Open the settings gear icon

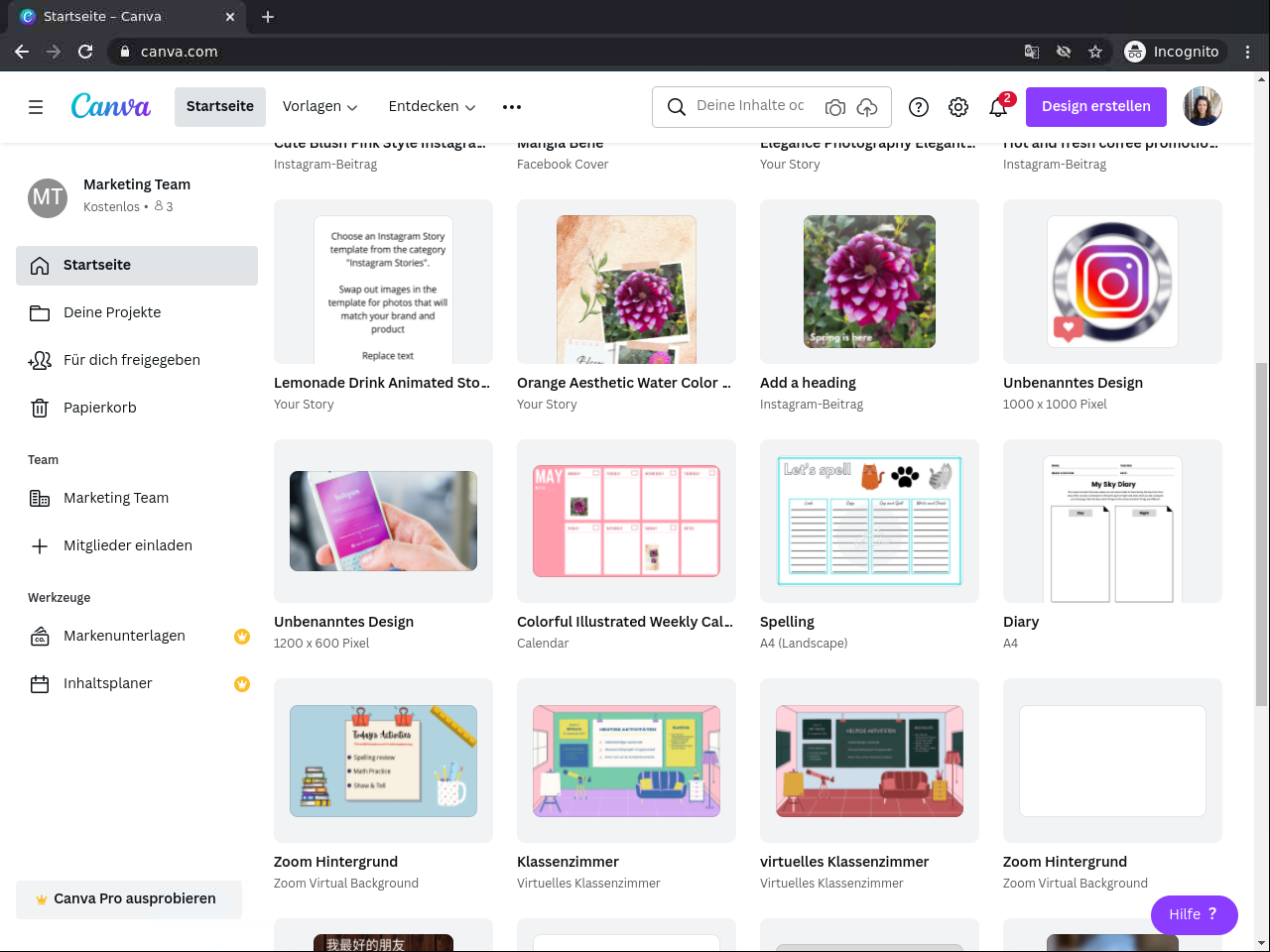coord(958,107)
